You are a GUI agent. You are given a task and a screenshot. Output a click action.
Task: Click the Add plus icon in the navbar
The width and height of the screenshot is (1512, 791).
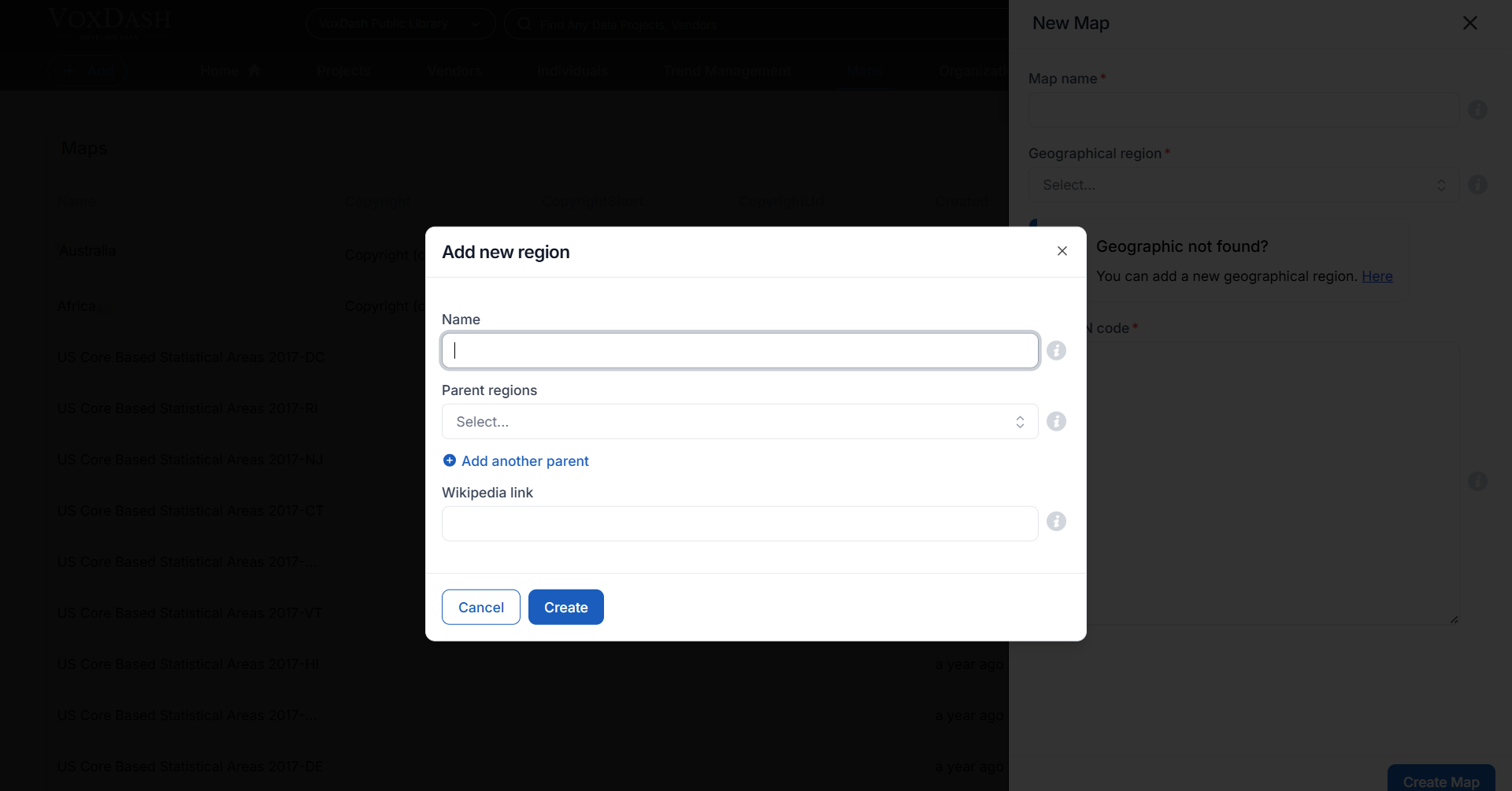pos(69,70)
